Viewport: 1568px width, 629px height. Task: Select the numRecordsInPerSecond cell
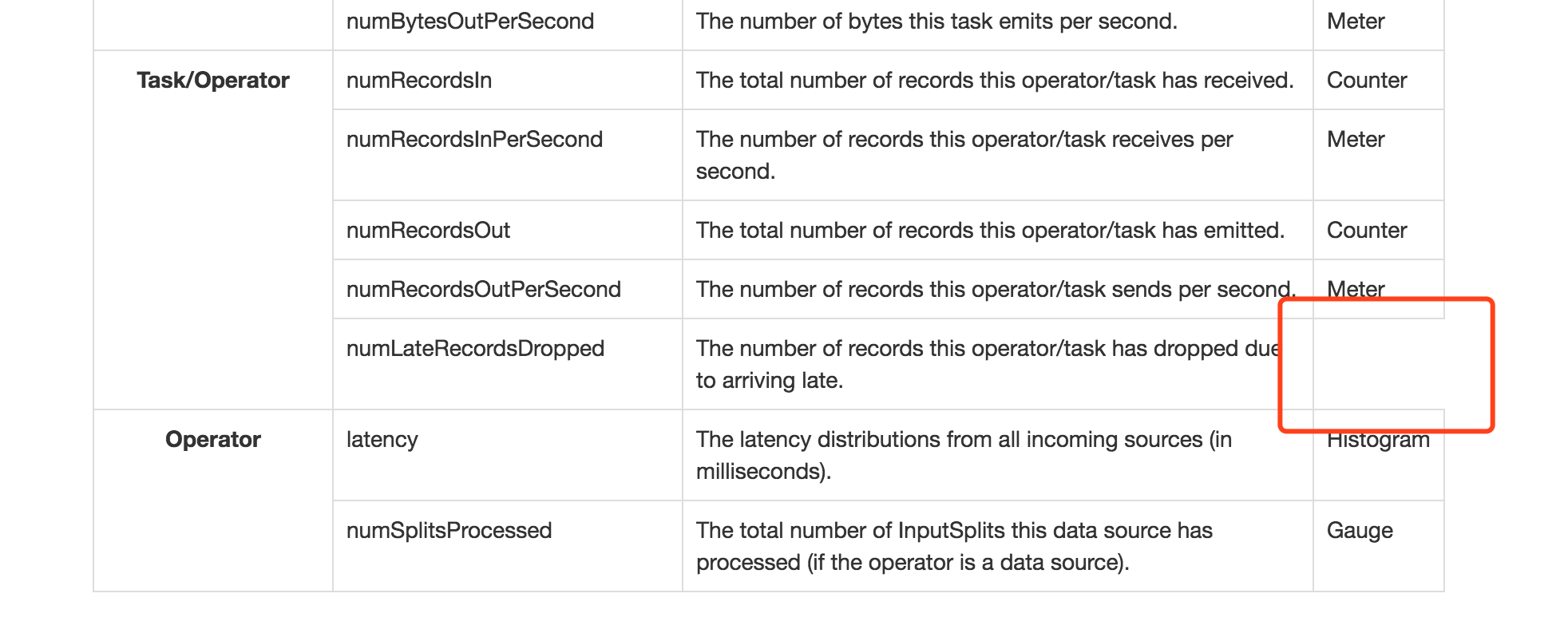[508, 155]
